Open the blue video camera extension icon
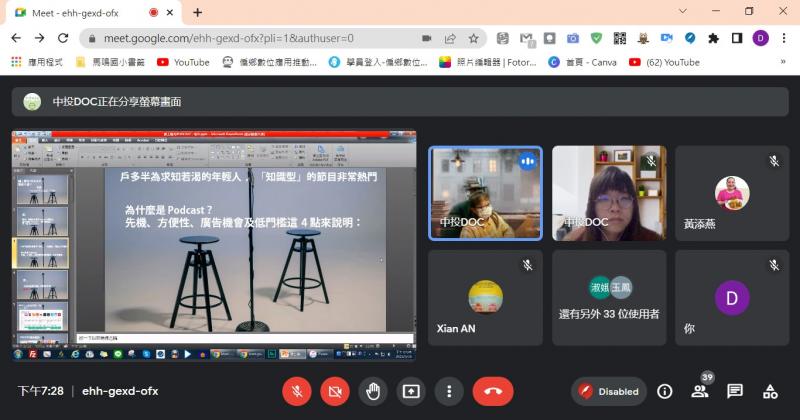800x420 pixels. pyautogui.click(x=666, y=38)
